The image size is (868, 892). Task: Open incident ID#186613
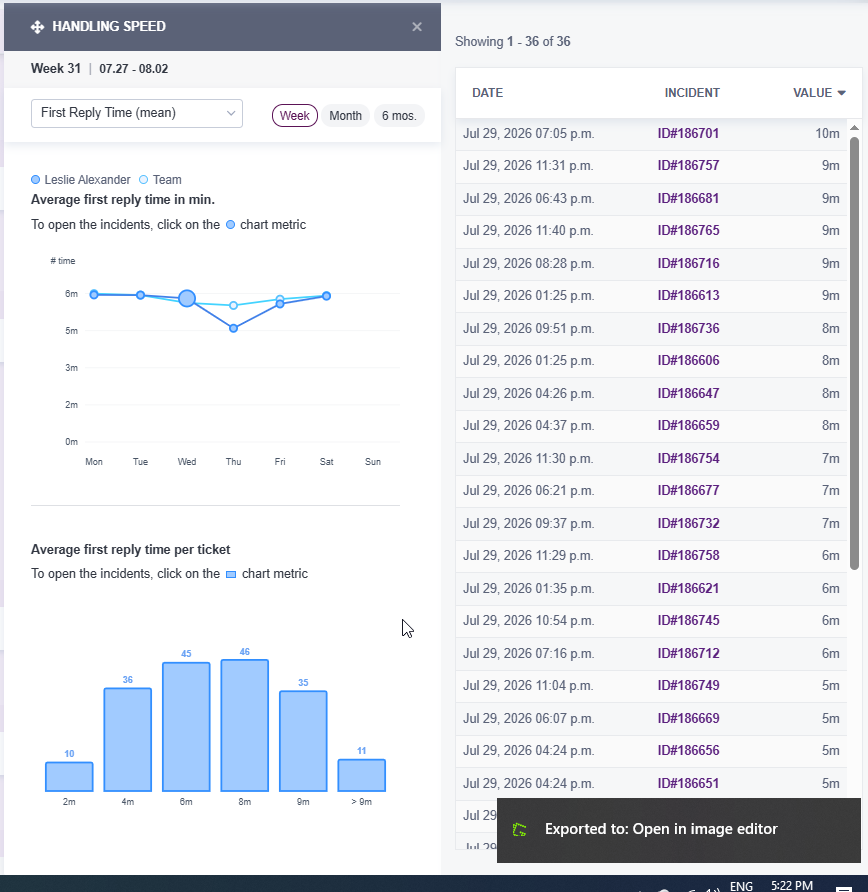(x=688, y=295)
